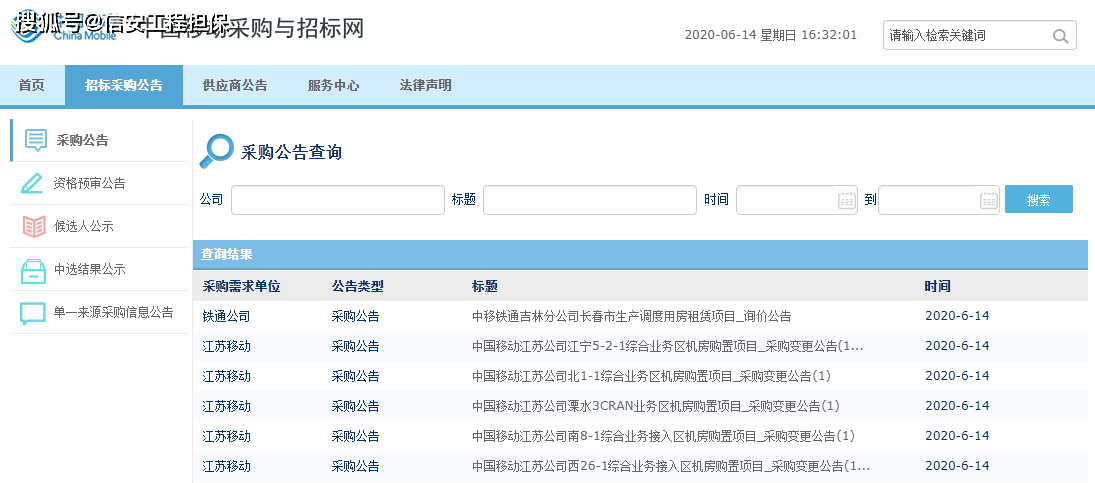Click 铁通公司 in the results table
Screen dimensions: 1095x483
(226, 316)
